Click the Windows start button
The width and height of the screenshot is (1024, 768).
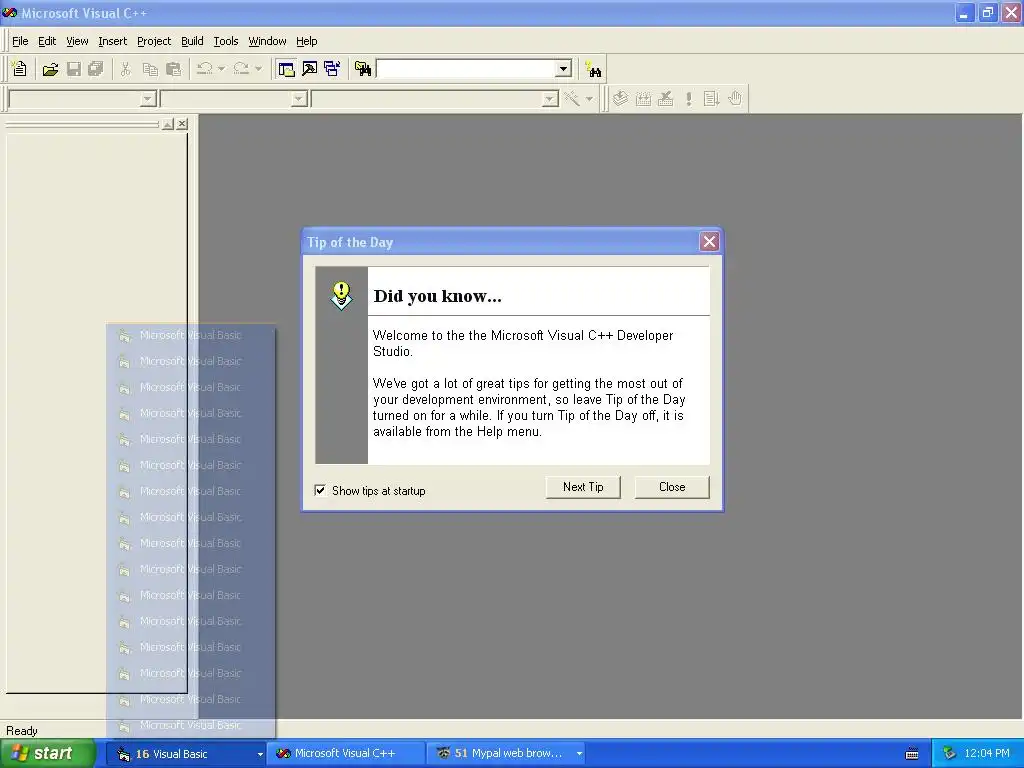coord(47,754)
